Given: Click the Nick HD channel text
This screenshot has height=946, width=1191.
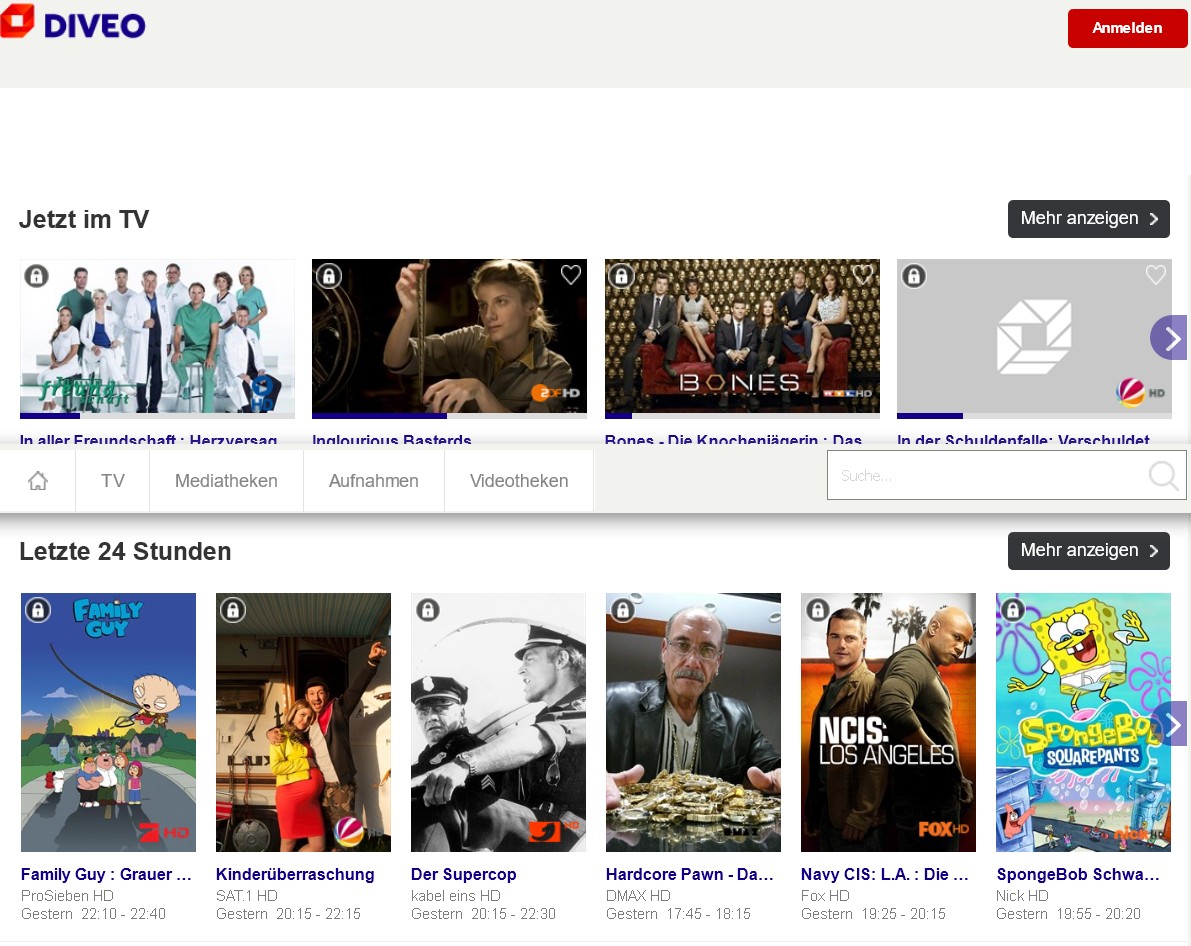Looking at the screenshot, I should [x=1022, y=896].
